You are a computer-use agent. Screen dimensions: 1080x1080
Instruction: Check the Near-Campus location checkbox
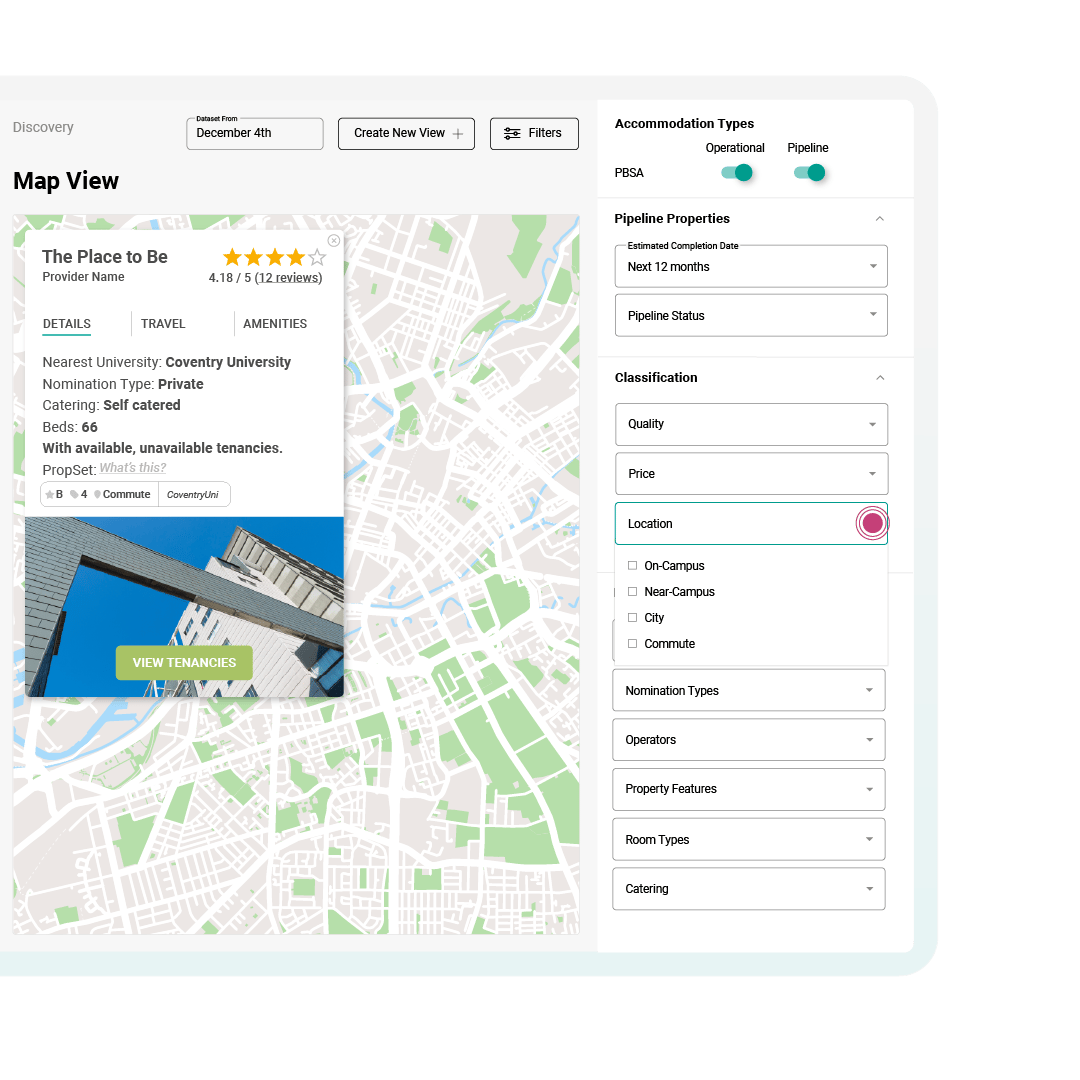[632, 591]
